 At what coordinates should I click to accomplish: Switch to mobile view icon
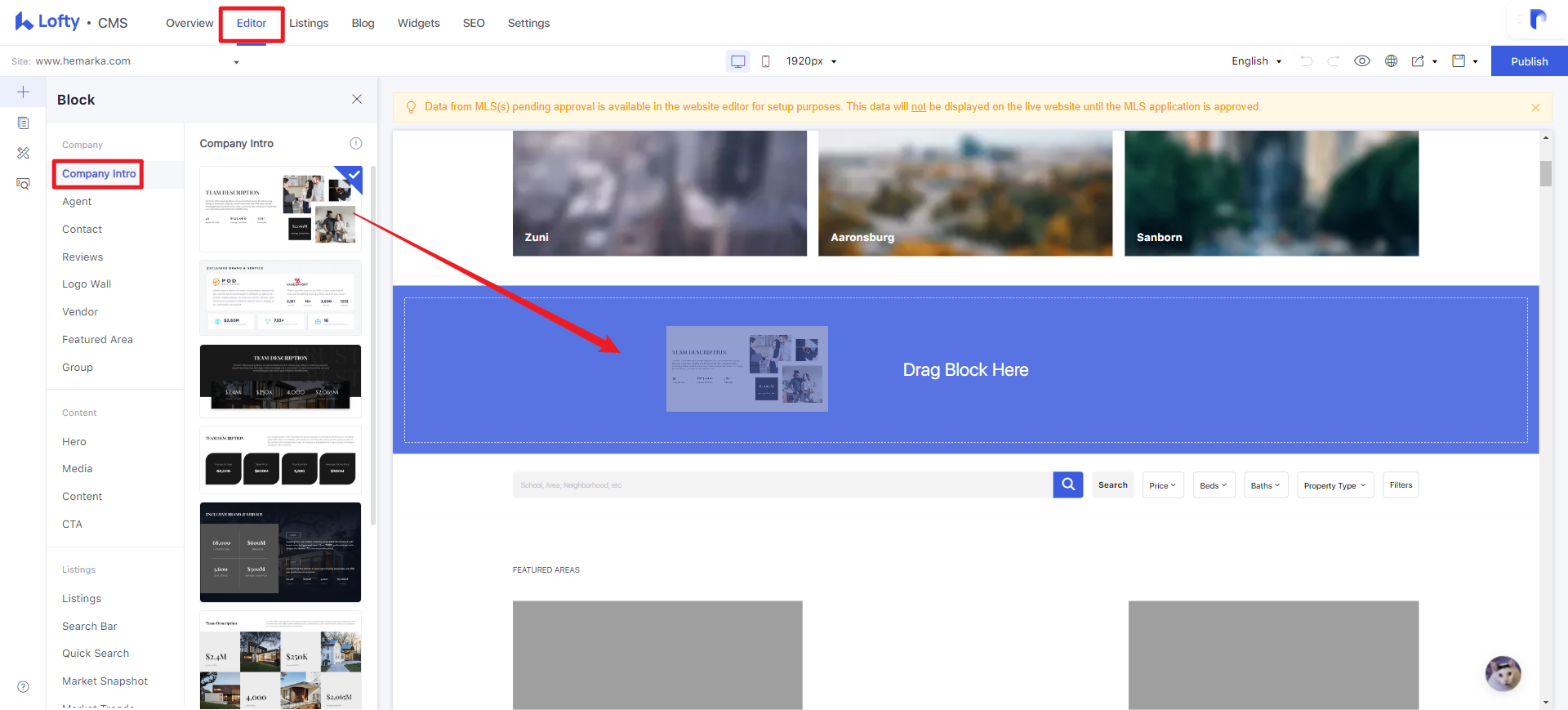pos(765,61)
